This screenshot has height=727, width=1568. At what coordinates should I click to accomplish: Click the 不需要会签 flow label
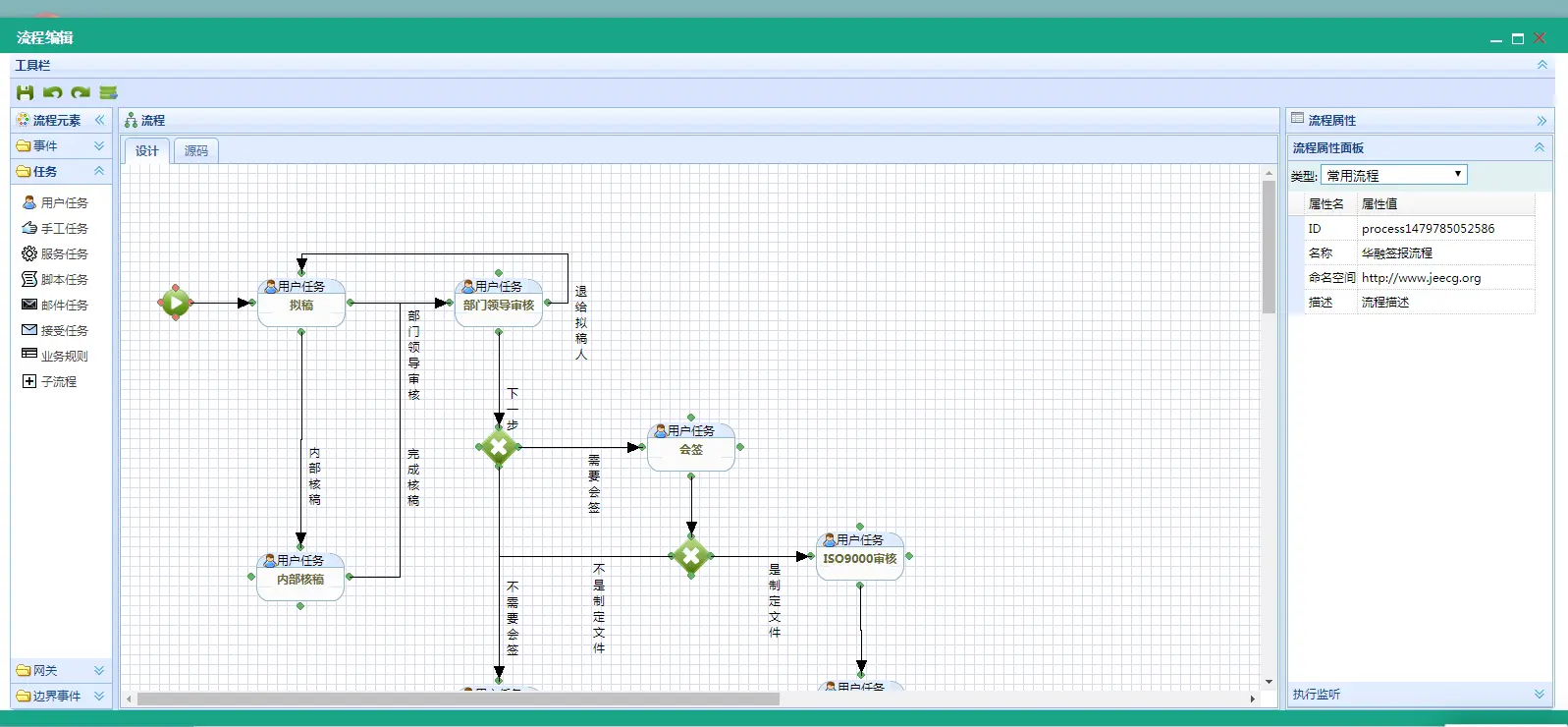point(513,618)
